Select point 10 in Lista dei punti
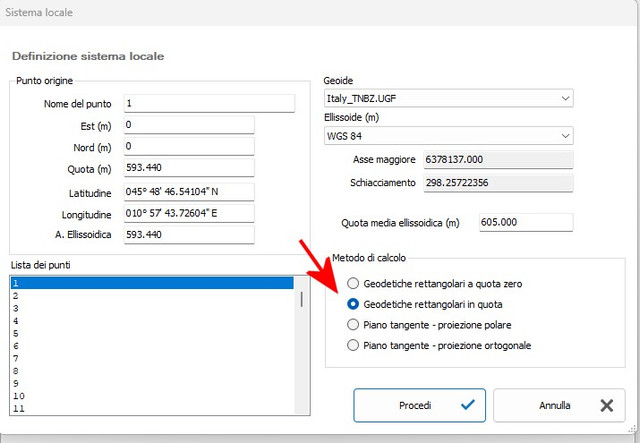 point(152,396)
